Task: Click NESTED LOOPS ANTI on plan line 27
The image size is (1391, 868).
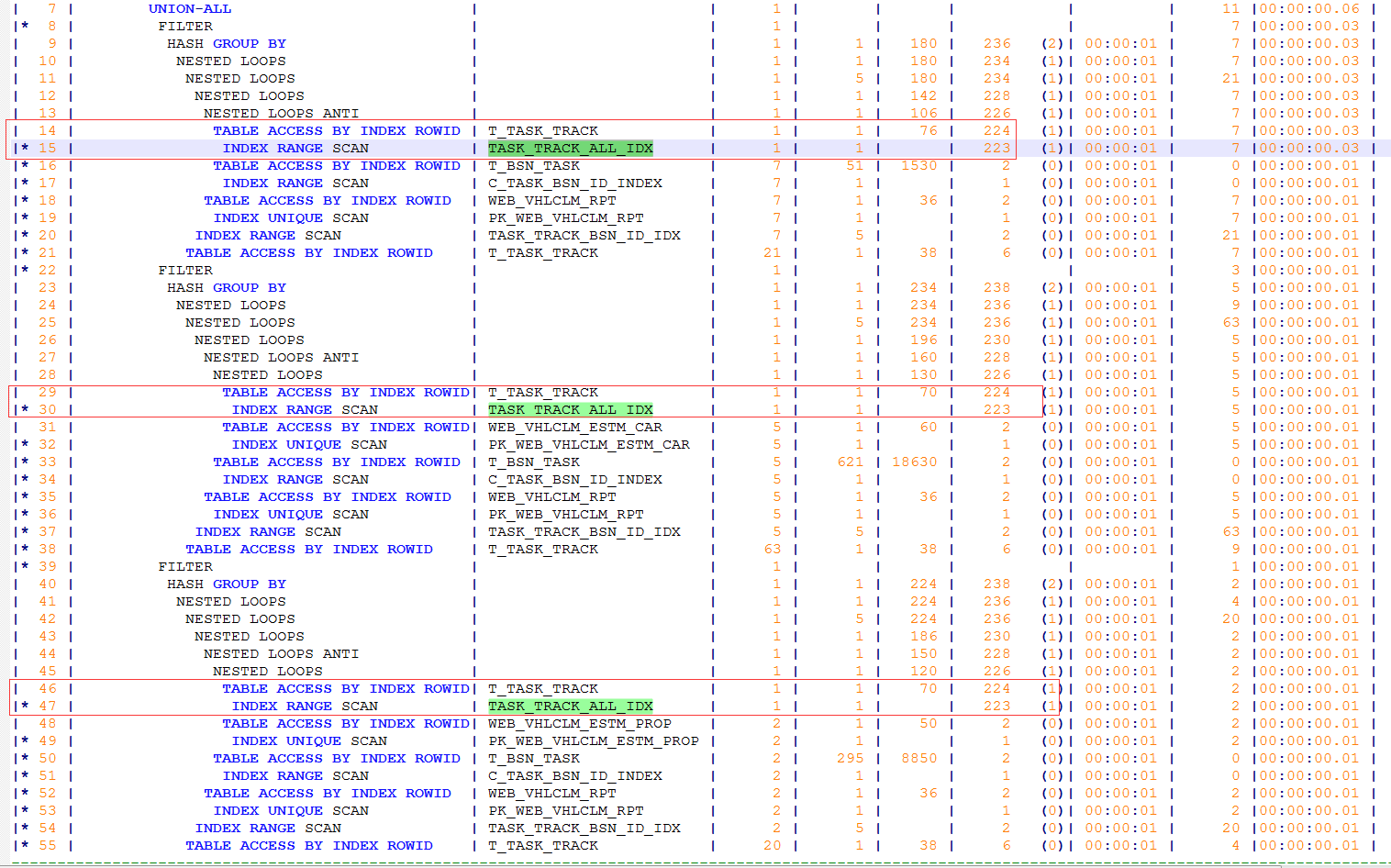Action: coord(282,358)
